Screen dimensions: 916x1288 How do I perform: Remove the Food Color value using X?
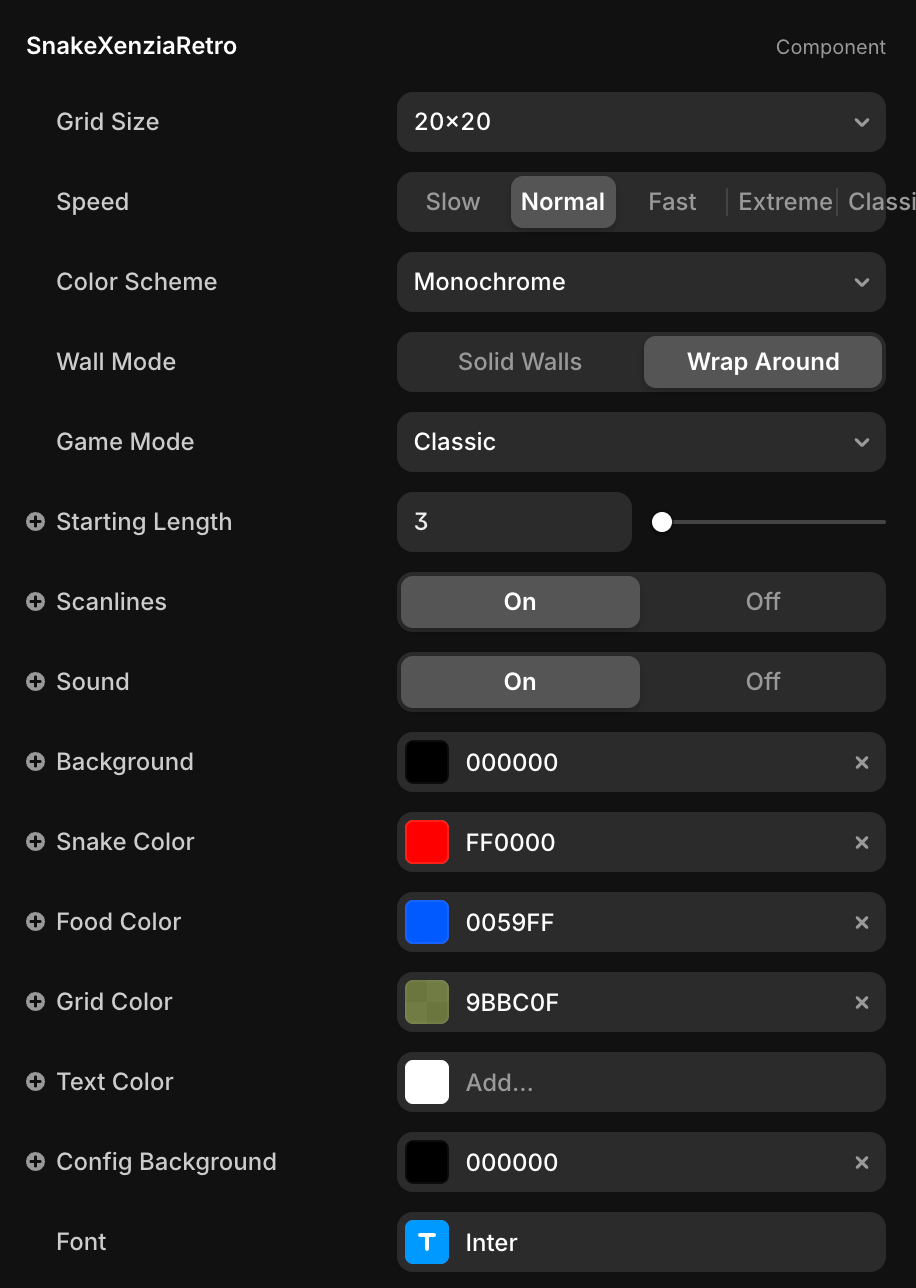point(861,922)
